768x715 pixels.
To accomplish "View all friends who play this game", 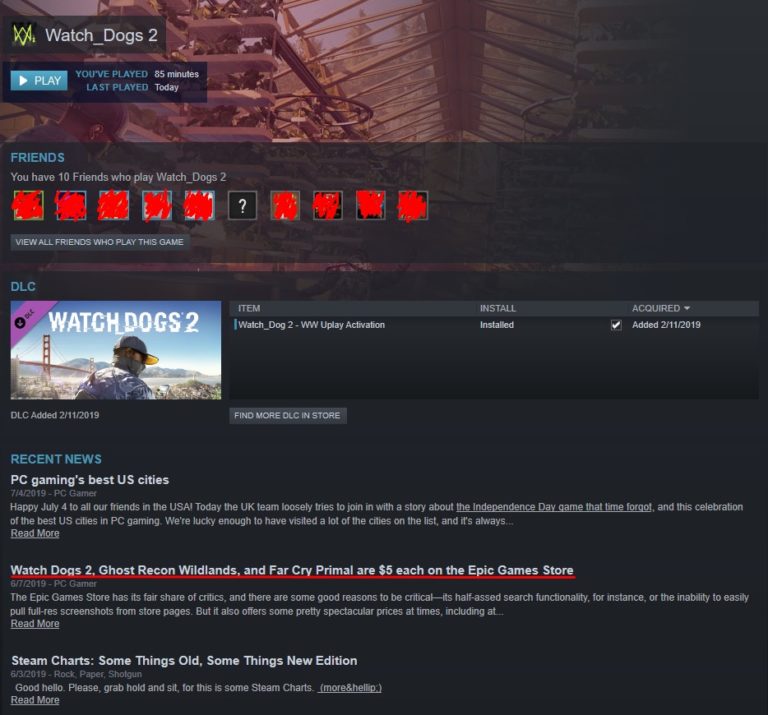I will coord(100,242).
